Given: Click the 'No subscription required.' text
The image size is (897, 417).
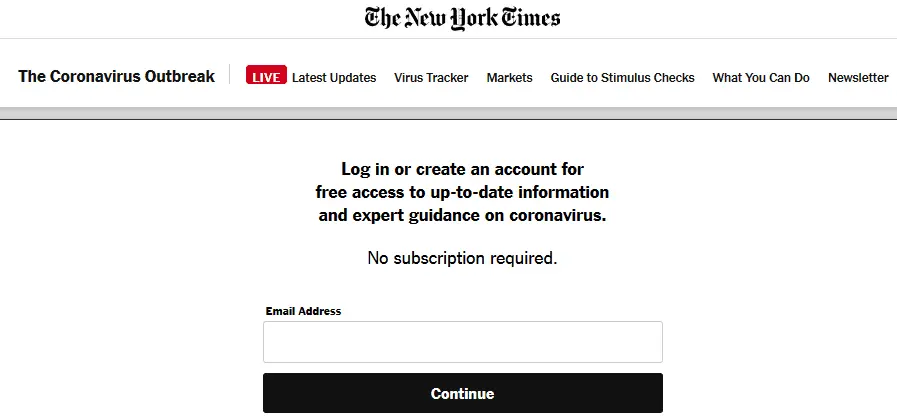Looking at the screenshot, I should (x=462, y=258).
